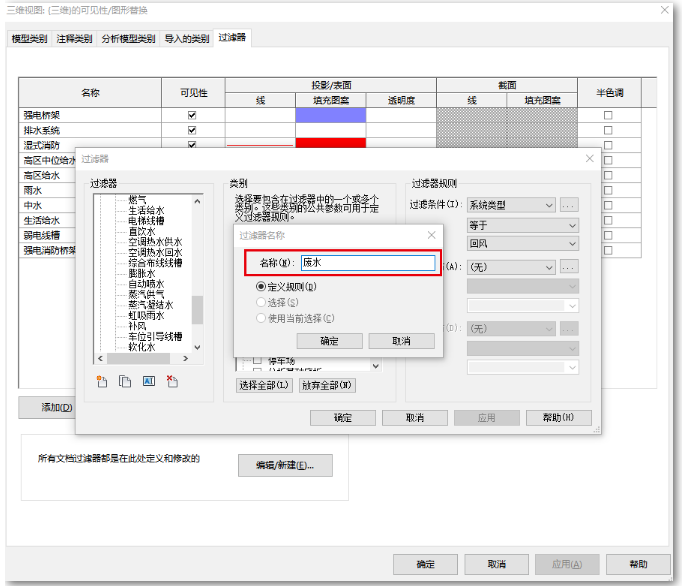Click the filter list scroll-right arrow
Screen dimensions: 687x586
[x=186, y=359]
